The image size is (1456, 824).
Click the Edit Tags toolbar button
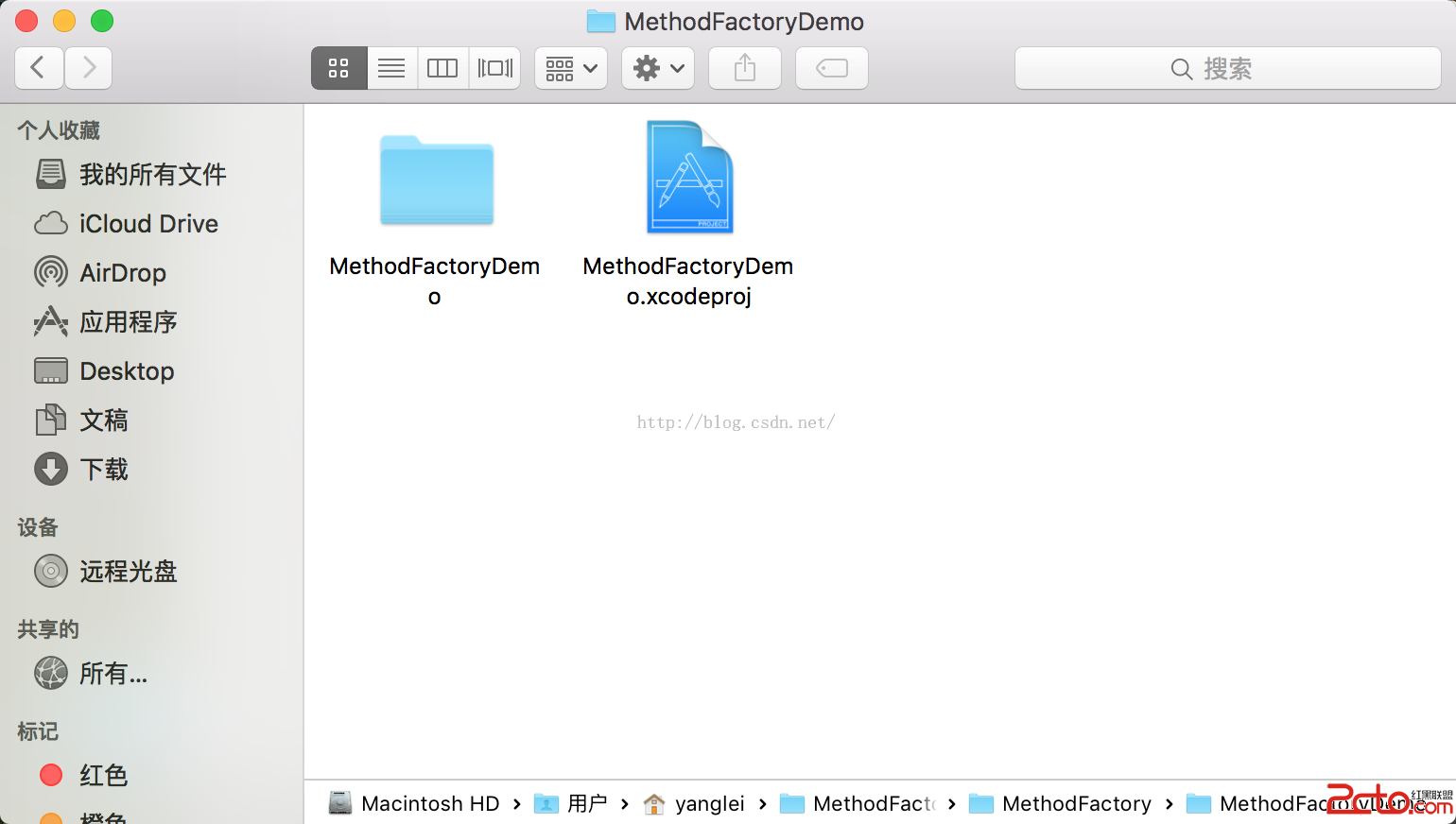832,68
